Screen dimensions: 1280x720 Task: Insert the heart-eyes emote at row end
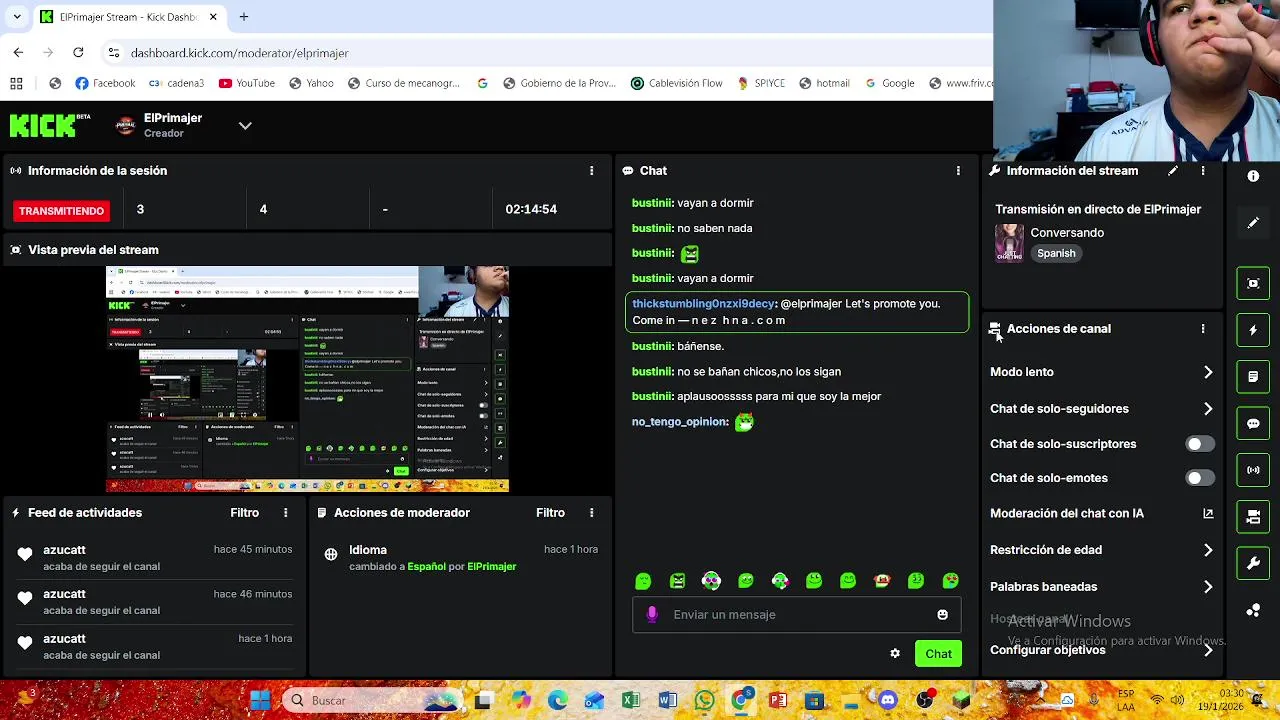[950, 581]
